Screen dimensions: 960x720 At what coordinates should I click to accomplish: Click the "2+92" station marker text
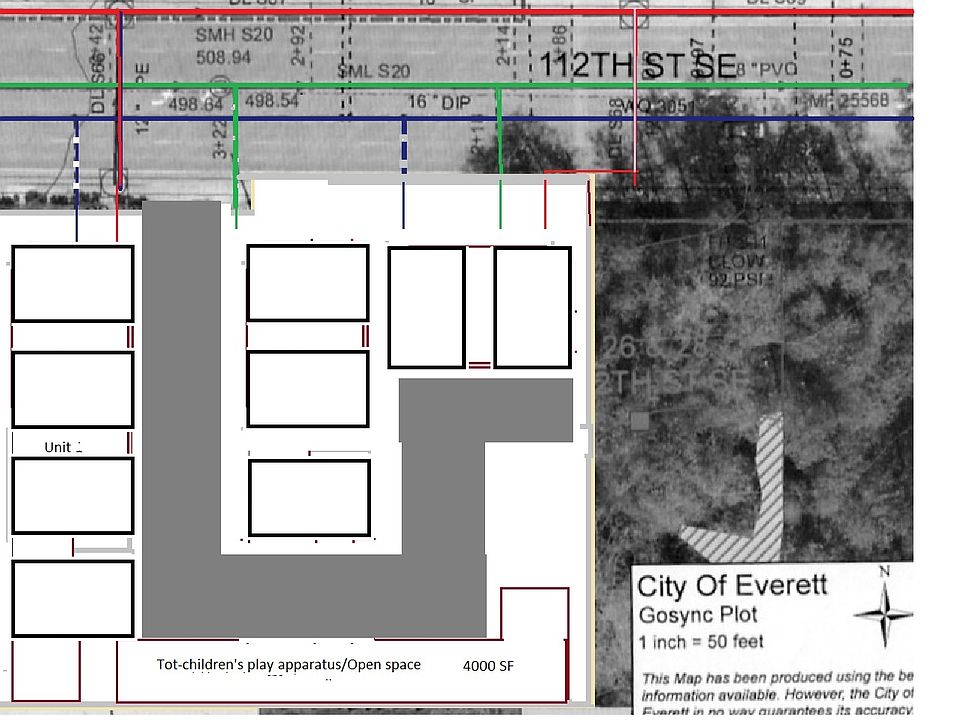pyautogui.click(x=298, y=45)
